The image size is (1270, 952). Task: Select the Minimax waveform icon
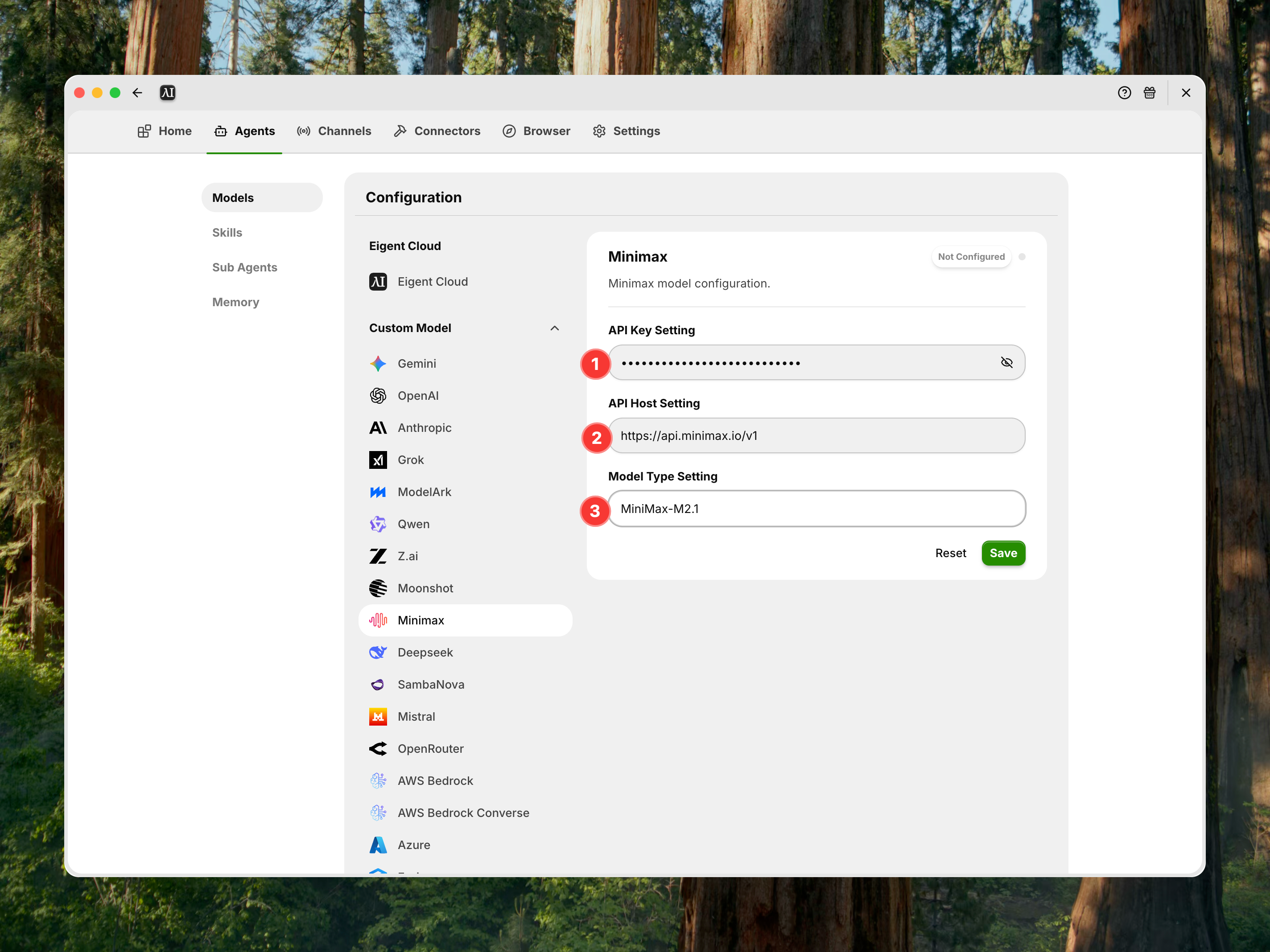[378, 620]
